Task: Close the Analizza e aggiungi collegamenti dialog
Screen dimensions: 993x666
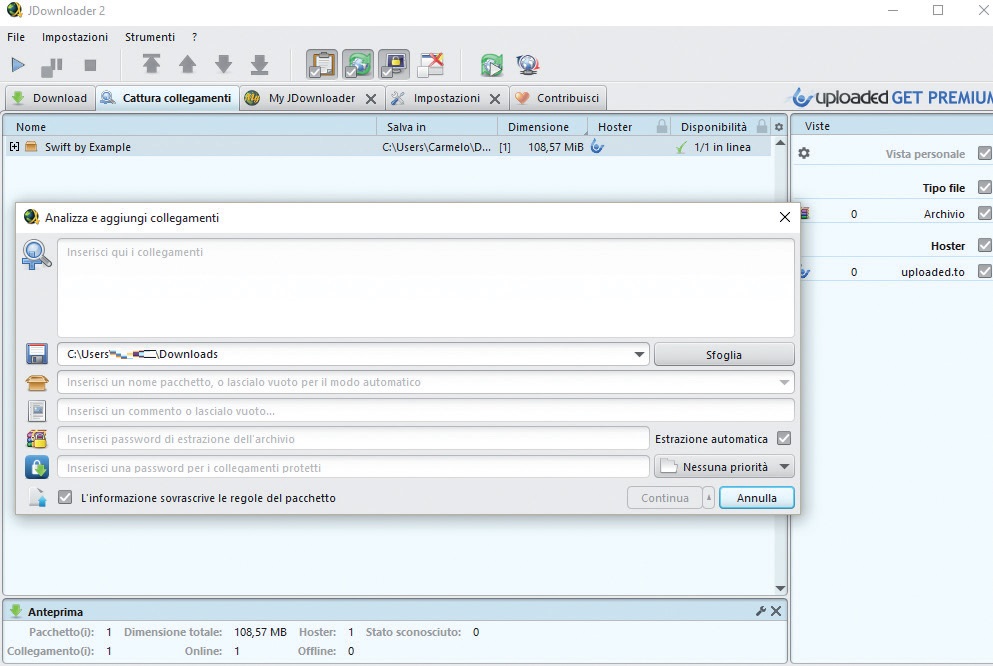Action: (785, 217)
